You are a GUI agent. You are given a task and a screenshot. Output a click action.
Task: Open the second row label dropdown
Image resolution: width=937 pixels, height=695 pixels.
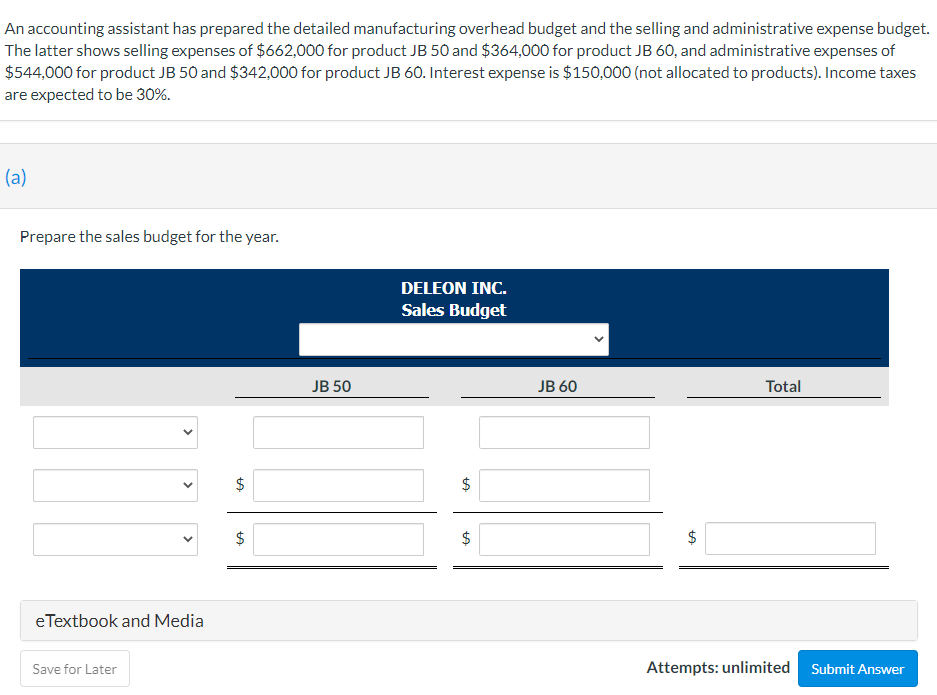(x=115, y=485)
